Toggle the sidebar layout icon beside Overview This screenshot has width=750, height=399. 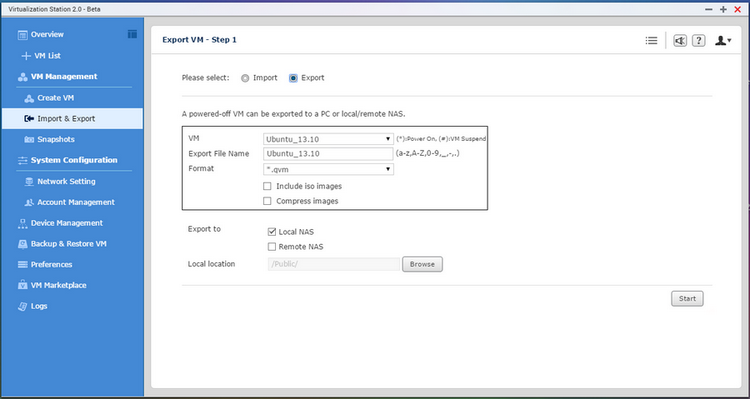point(132,34)
